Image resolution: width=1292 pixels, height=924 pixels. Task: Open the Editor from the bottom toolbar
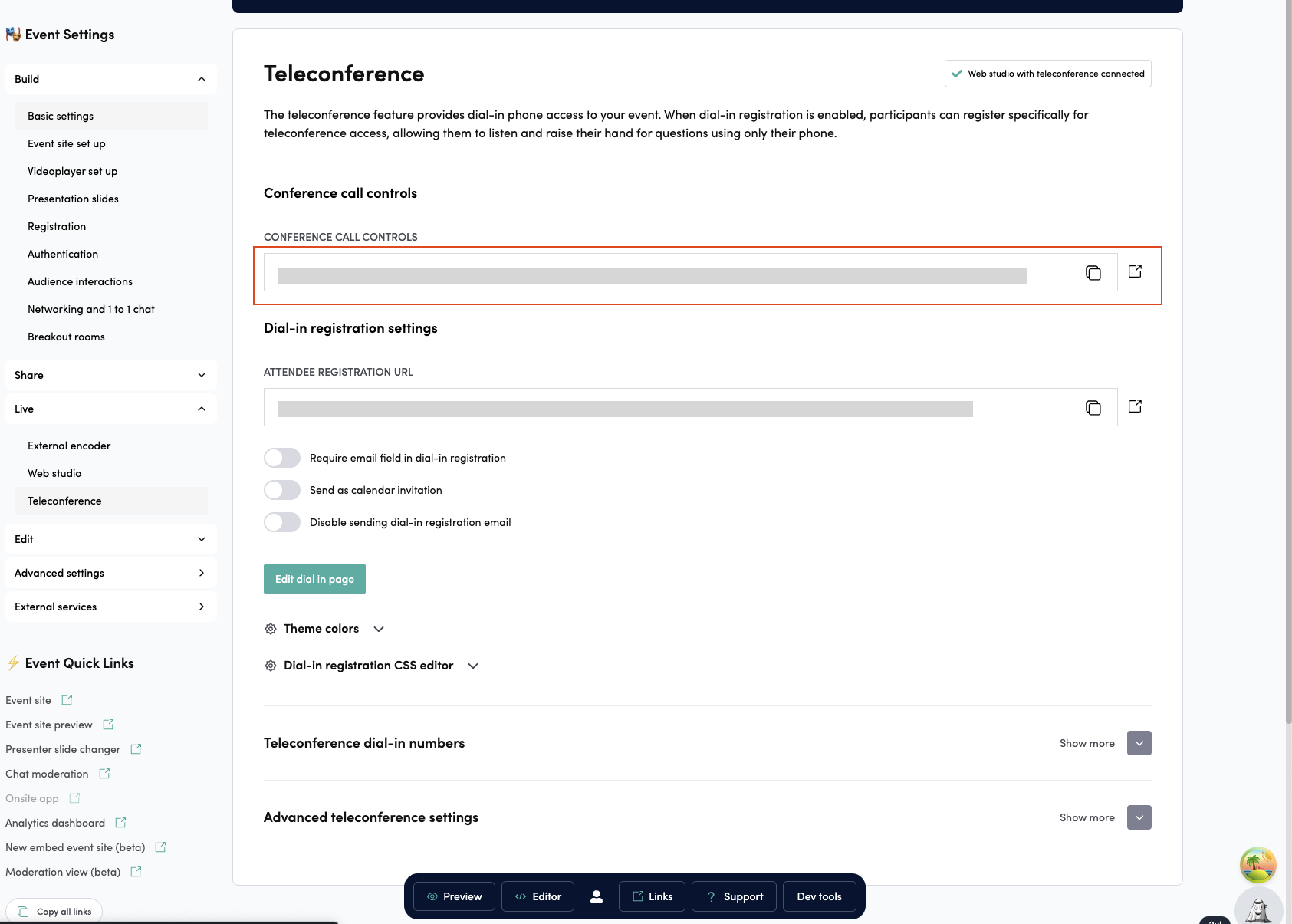[x=538, y=896]
